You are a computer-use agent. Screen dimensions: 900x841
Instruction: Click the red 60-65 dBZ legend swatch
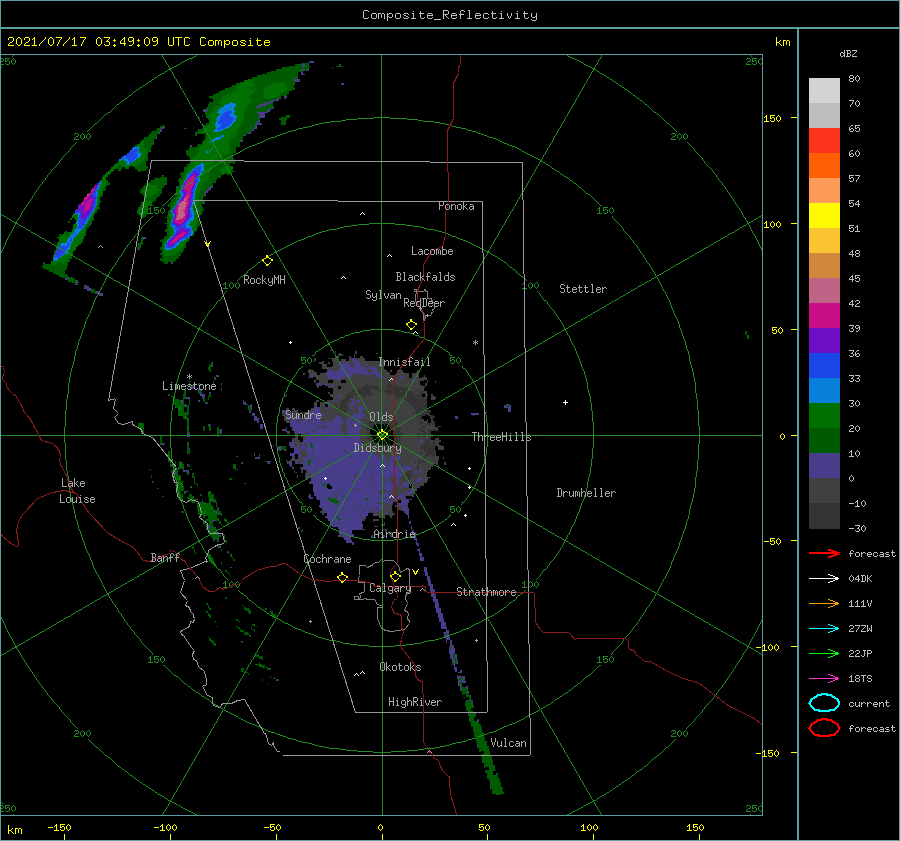click(x=824, y=141)
